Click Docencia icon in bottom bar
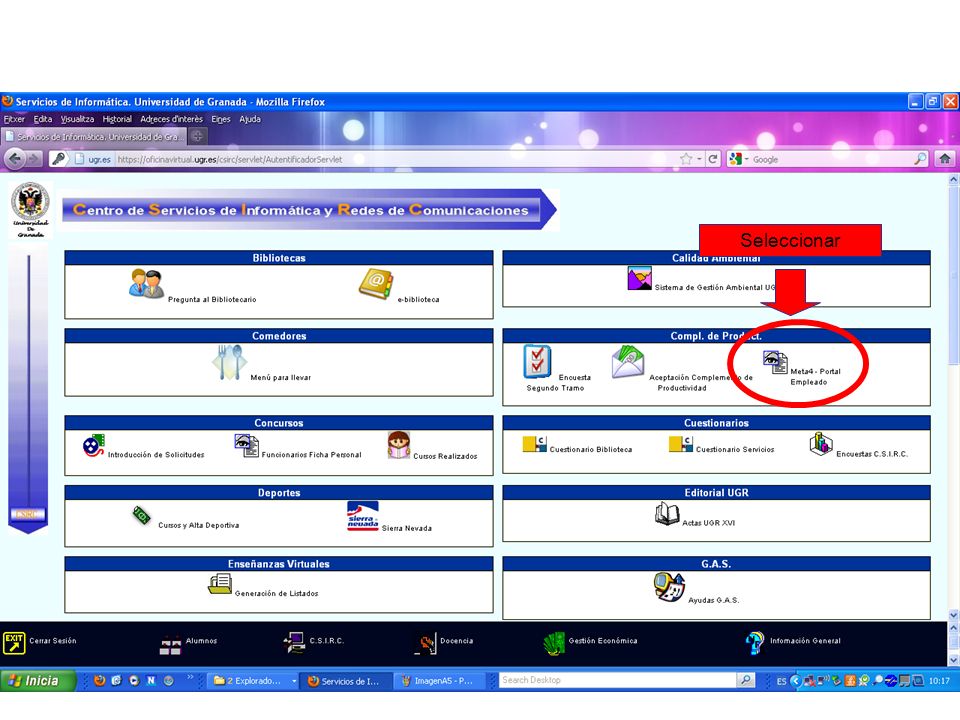 [x=426, y=643]
